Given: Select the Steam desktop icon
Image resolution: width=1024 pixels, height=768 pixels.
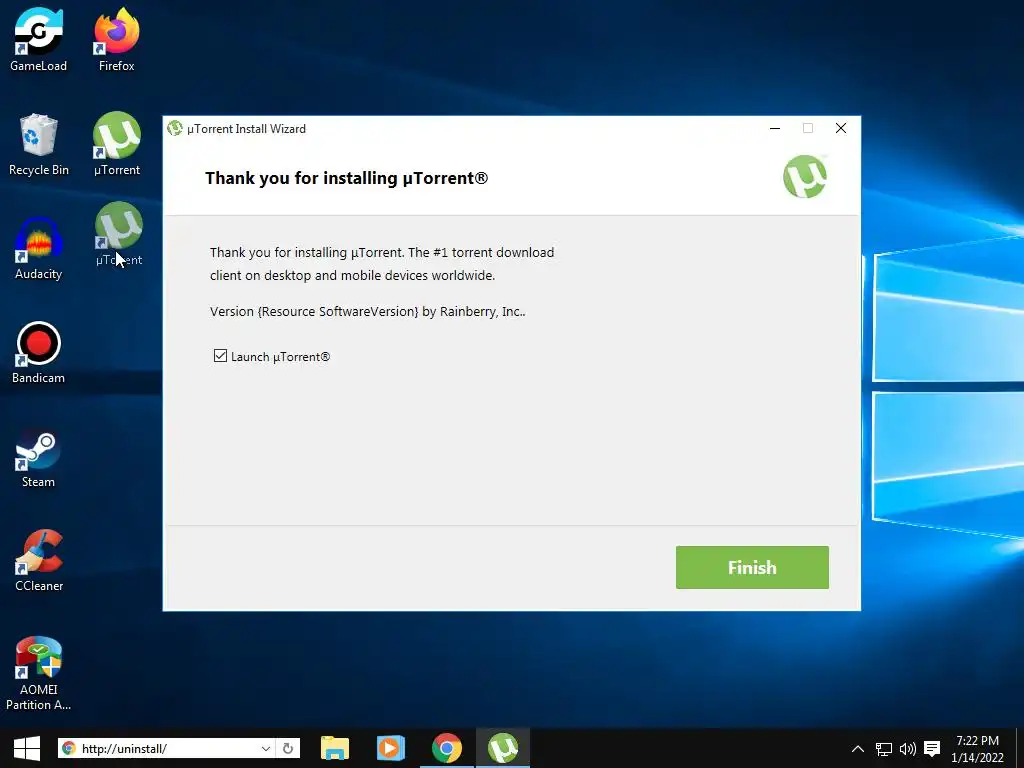Looking at the screenshot, I should 39,457.
